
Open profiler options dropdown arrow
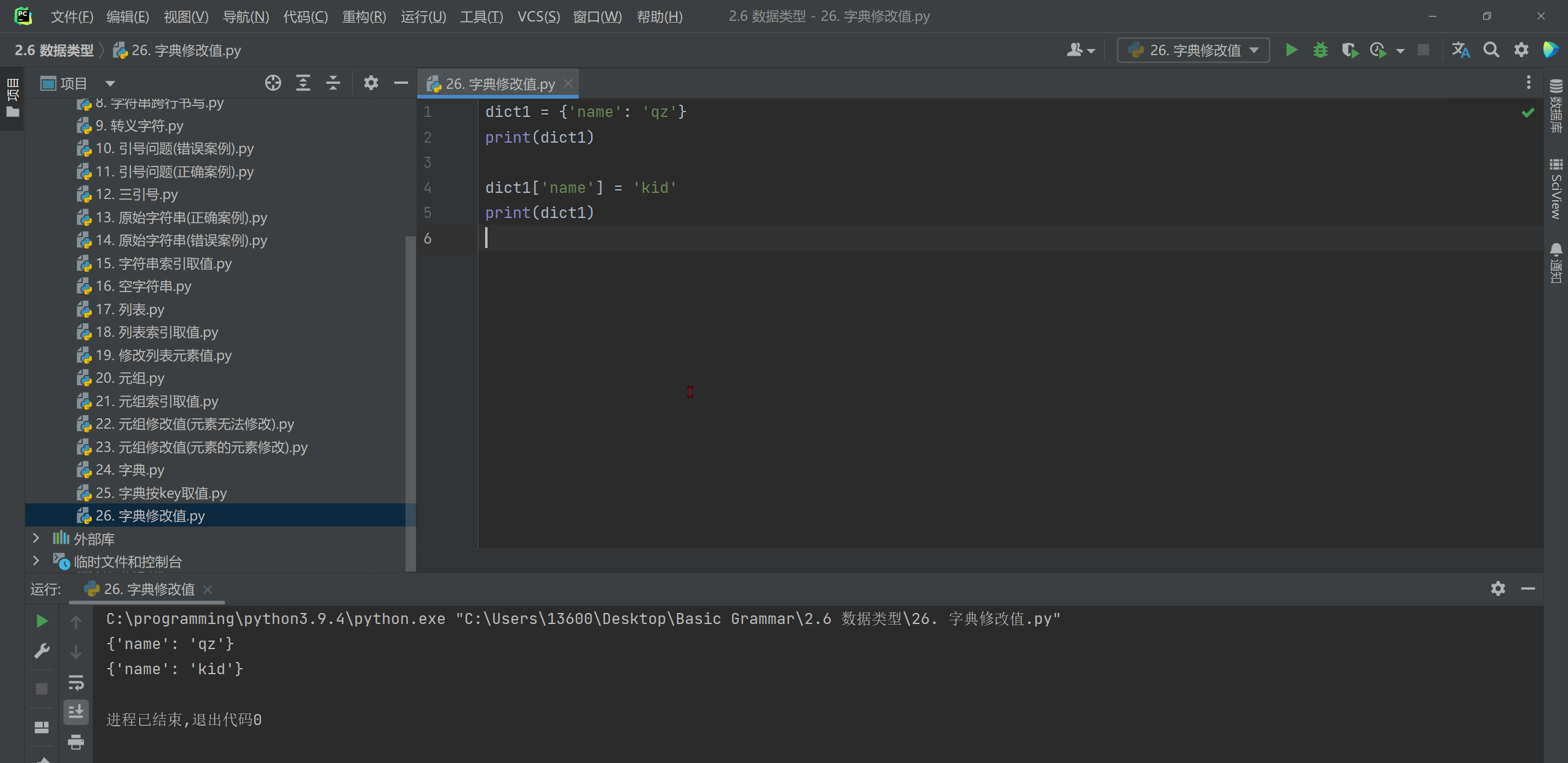tap(1400, 51)
